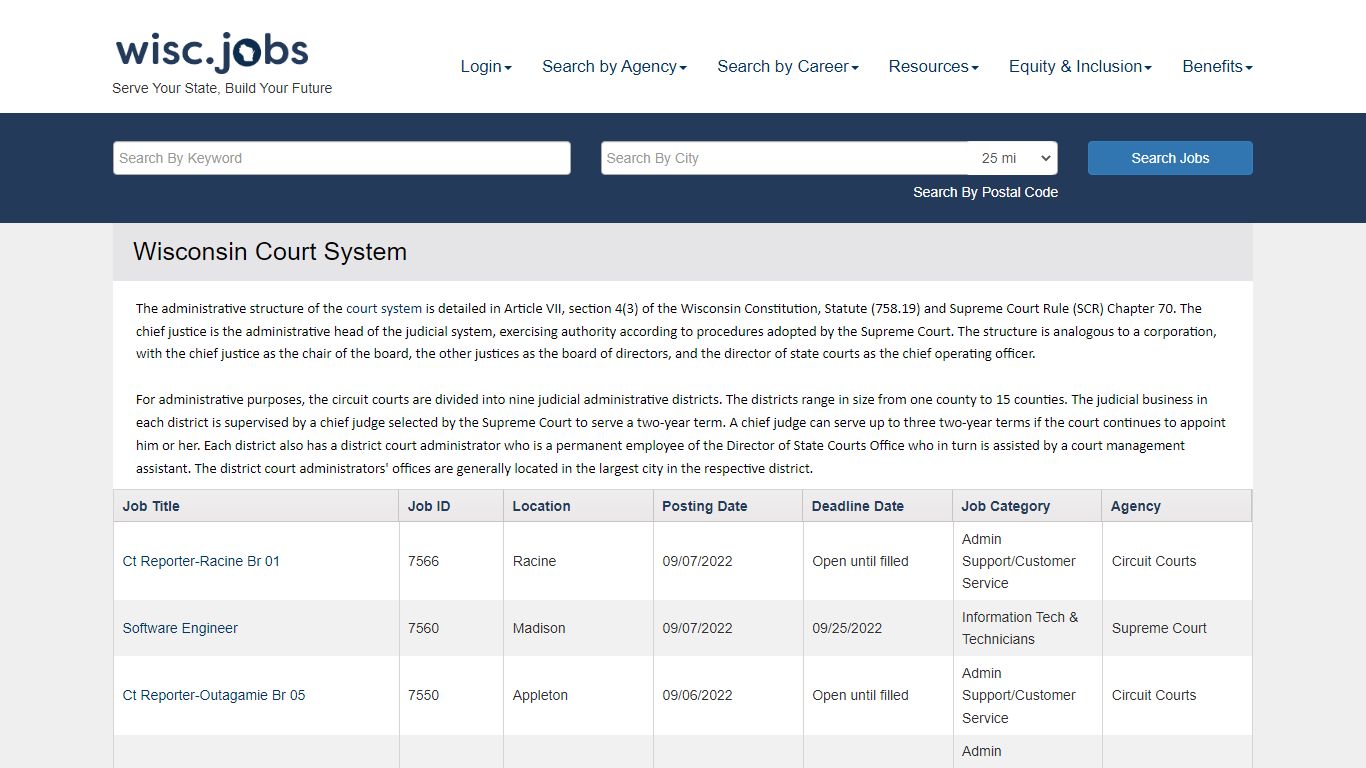The height and width of the screenshot is (768, 1366).
Task: Click the 09/25/2022 deadline cell
Action: (878, 628)
